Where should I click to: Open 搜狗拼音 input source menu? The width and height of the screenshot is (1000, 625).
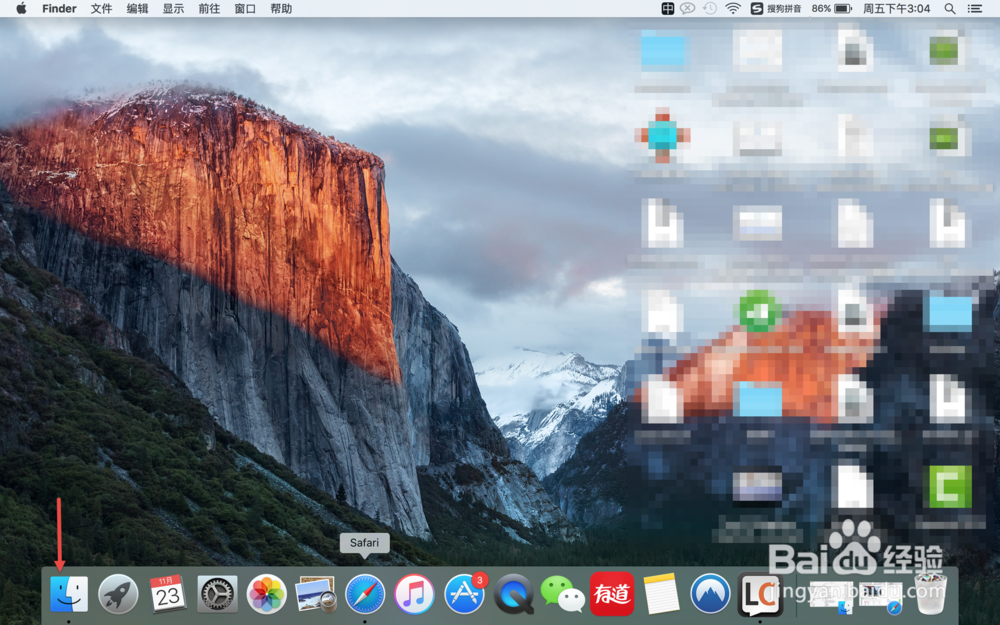776,8
